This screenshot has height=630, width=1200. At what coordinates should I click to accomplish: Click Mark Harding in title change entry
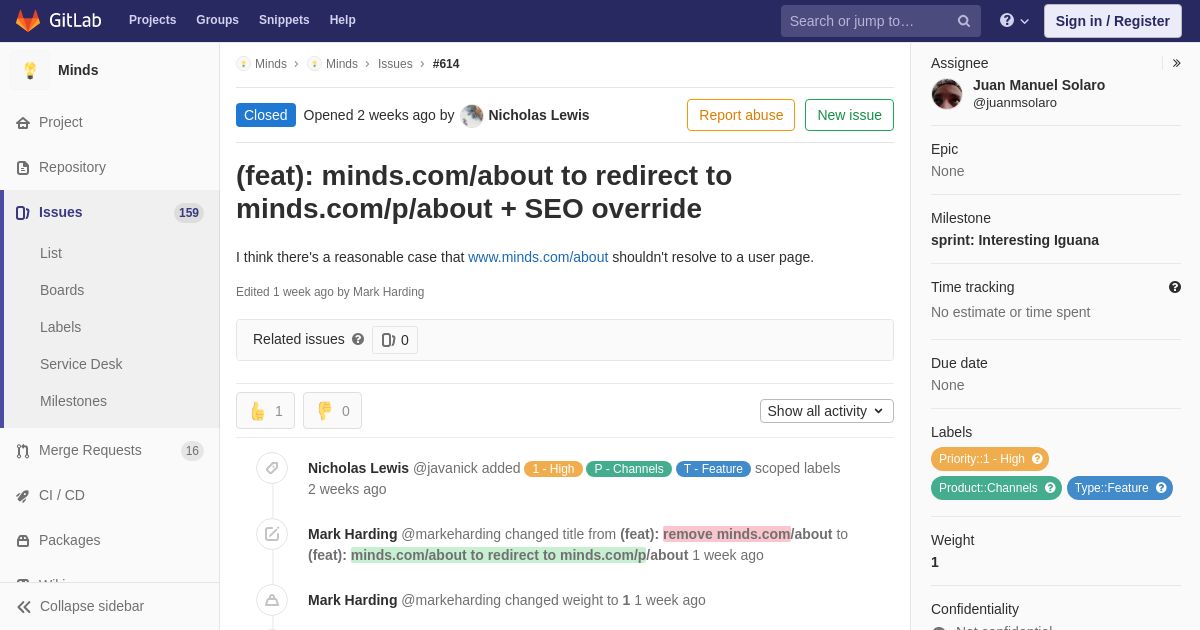point(353,534)
